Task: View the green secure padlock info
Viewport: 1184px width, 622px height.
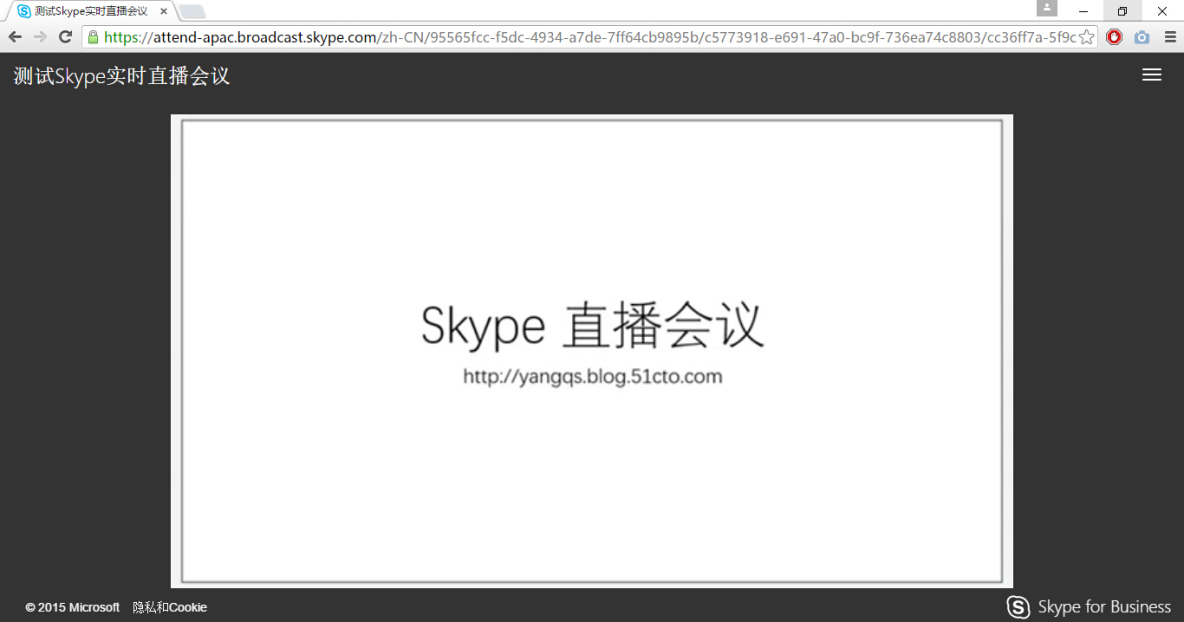Action: coord(93,37)
